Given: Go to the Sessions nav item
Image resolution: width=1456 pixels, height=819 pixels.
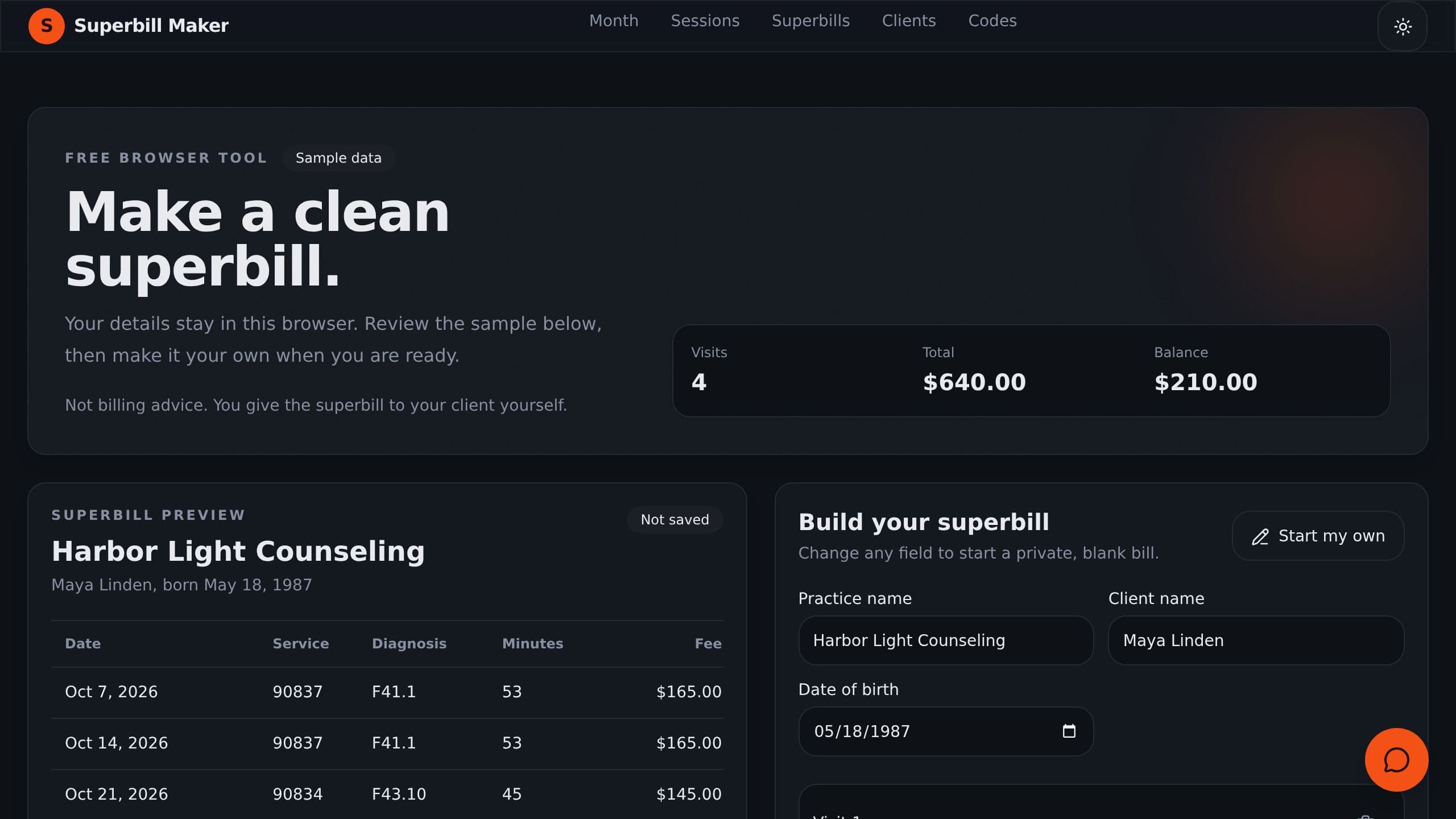Looking at the screenshot, I should point(705,21).
